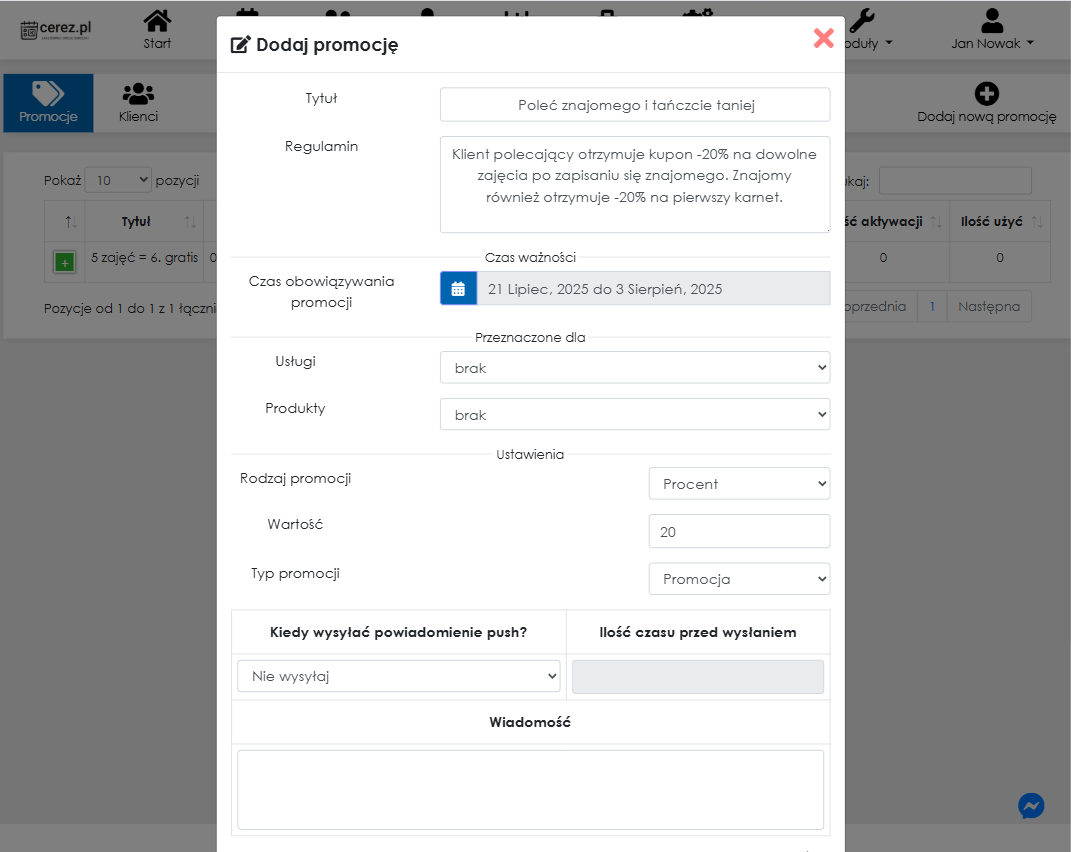Click the Dodaj nową promocję plus icon

coord(986,95)
